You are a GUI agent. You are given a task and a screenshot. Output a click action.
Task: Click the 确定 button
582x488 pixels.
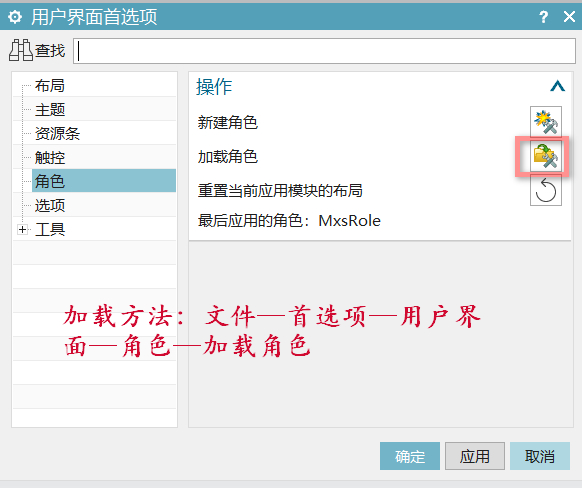click(410, 456)
